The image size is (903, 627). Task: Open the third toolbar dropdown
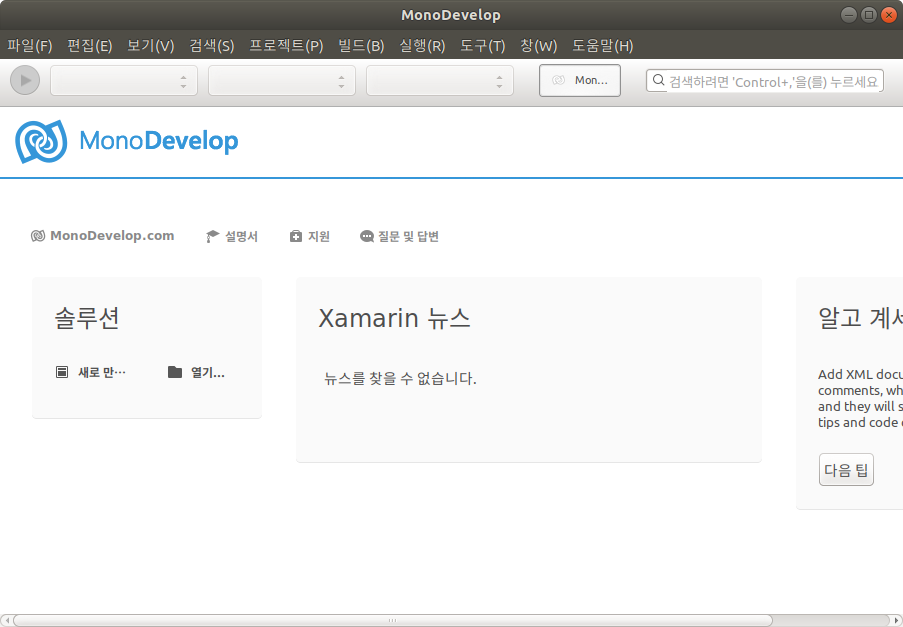pos(439,81)
